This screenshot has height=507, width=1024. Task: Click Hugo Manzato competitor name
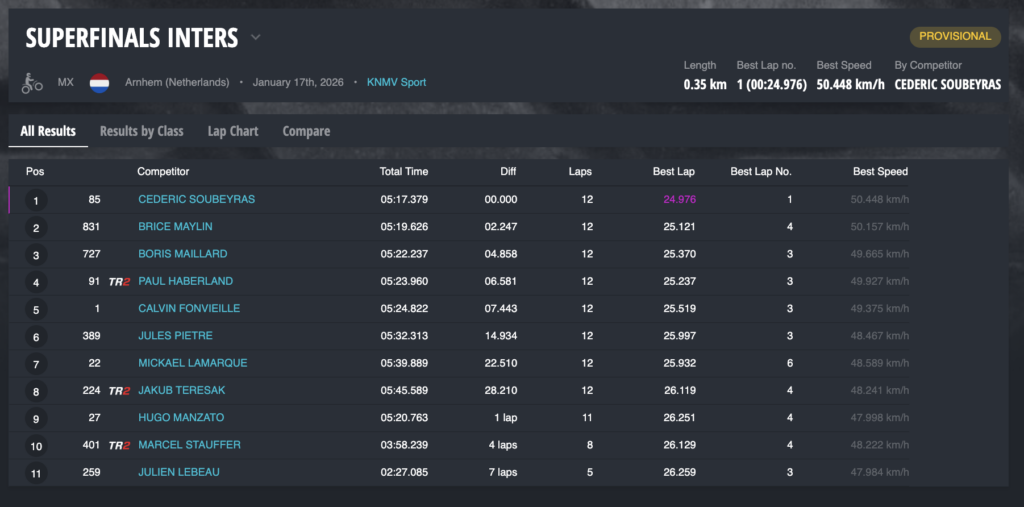(x=179, y=418)
